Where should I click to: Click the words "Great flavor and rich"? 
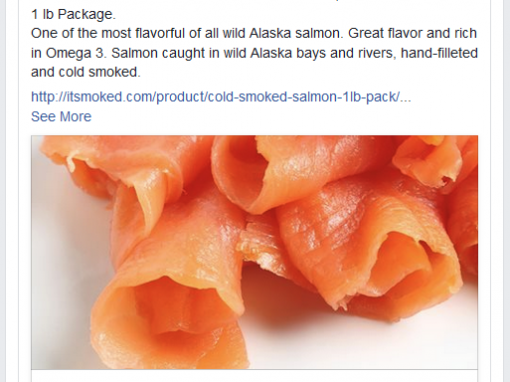(x=412, y=33)
